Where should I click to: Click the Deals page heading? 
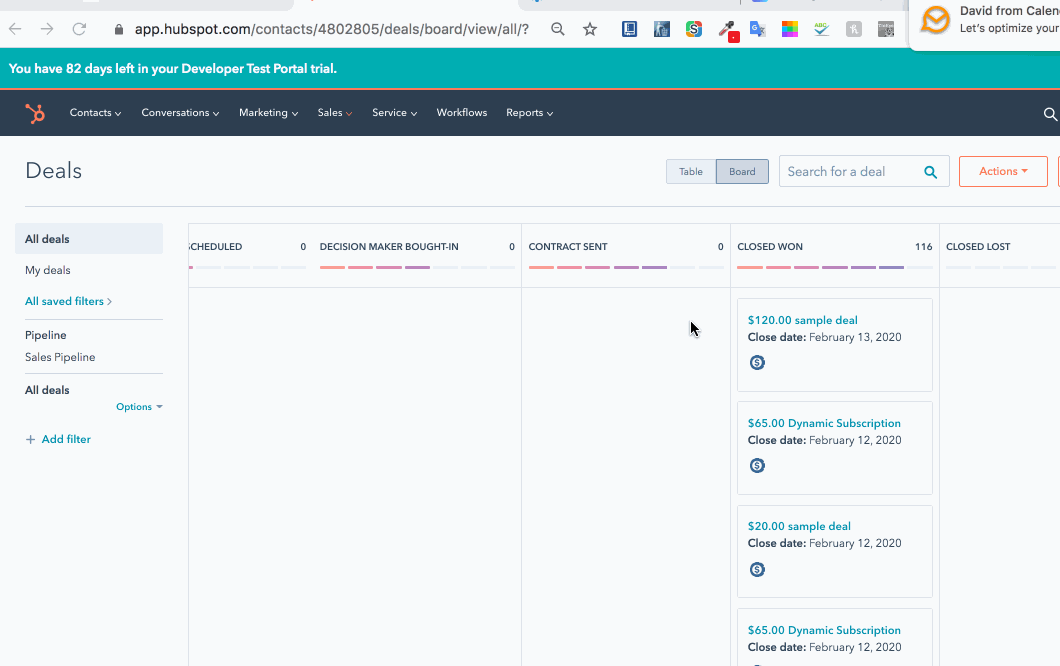pos(53,171)
